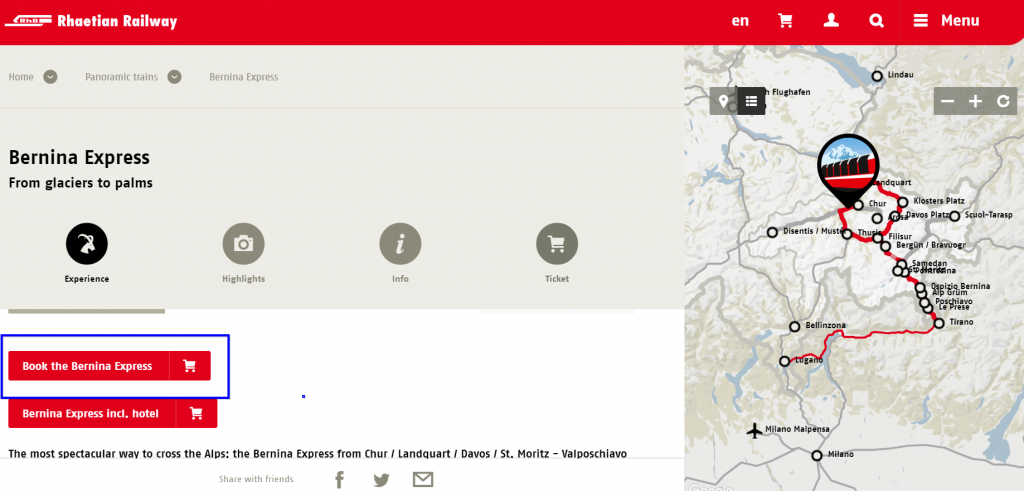Zoom out the map with minus
Image resolution: width=1024 pixels, height=491 pixels.
coord(948,101)
